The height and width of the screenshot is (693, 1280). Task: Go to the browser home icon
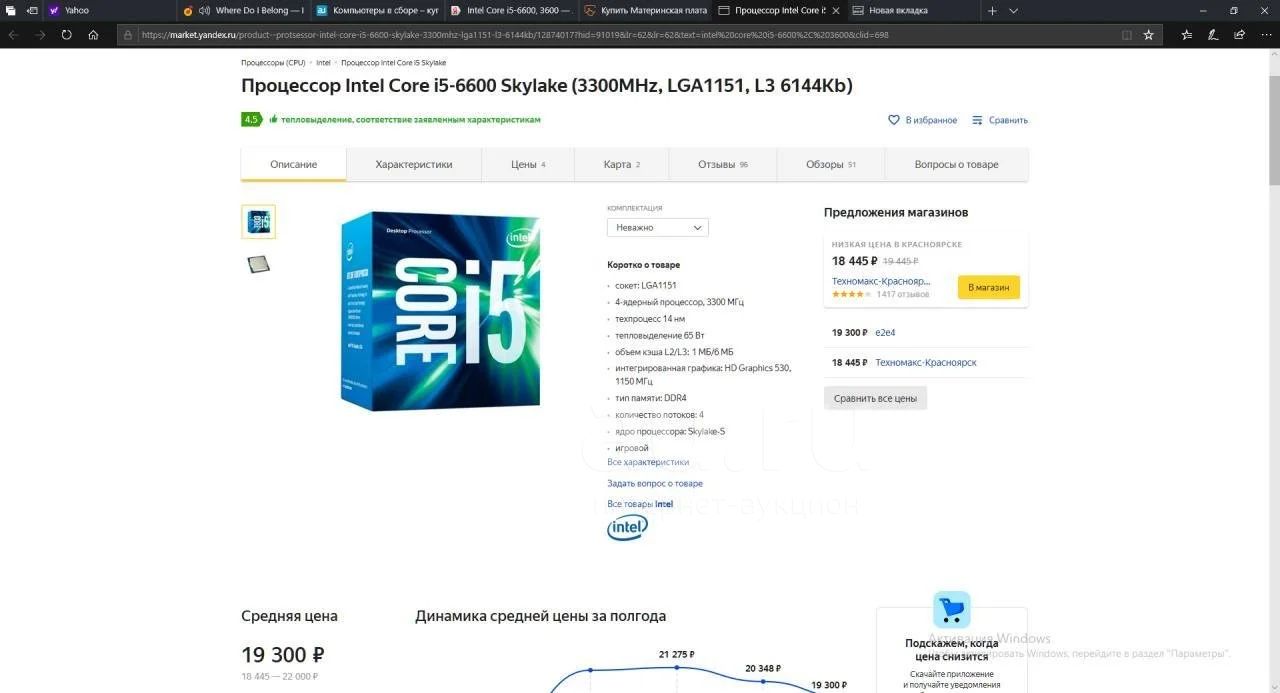pyautogui.click(x=93, y=34)
